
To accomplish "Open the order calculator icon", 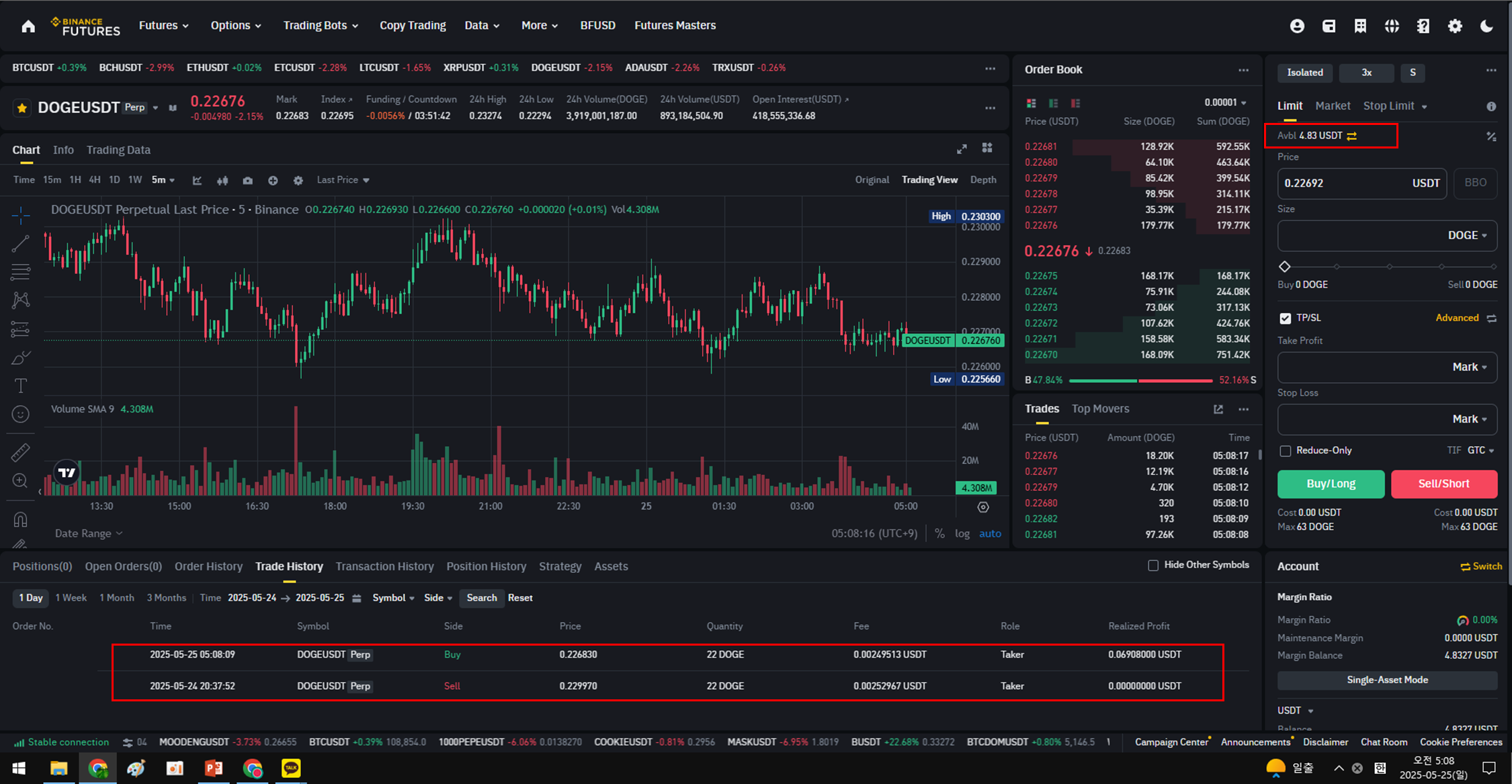I will pos(1491,136).
